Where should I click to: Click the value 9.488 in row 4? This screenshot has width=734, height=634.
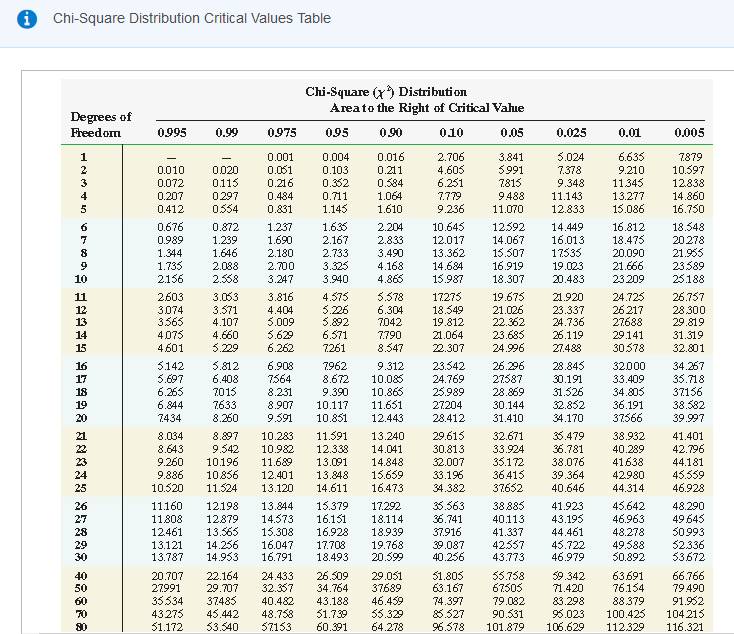click(511, 196)
